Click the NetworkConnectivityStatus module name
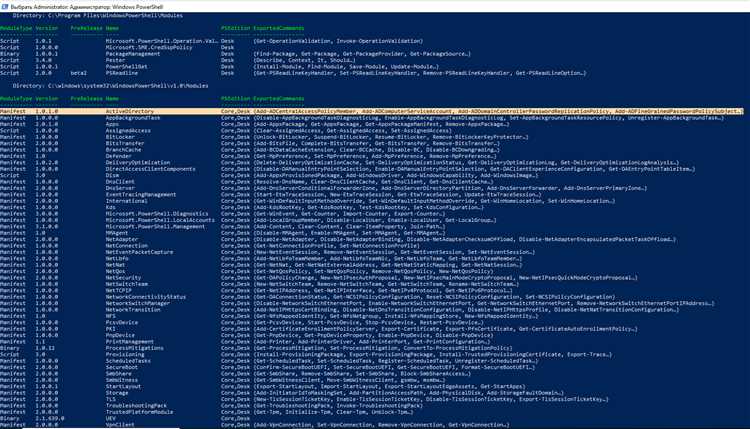This screenshot has width=750, height=429. pyautogui.click(x=146, y=297)
